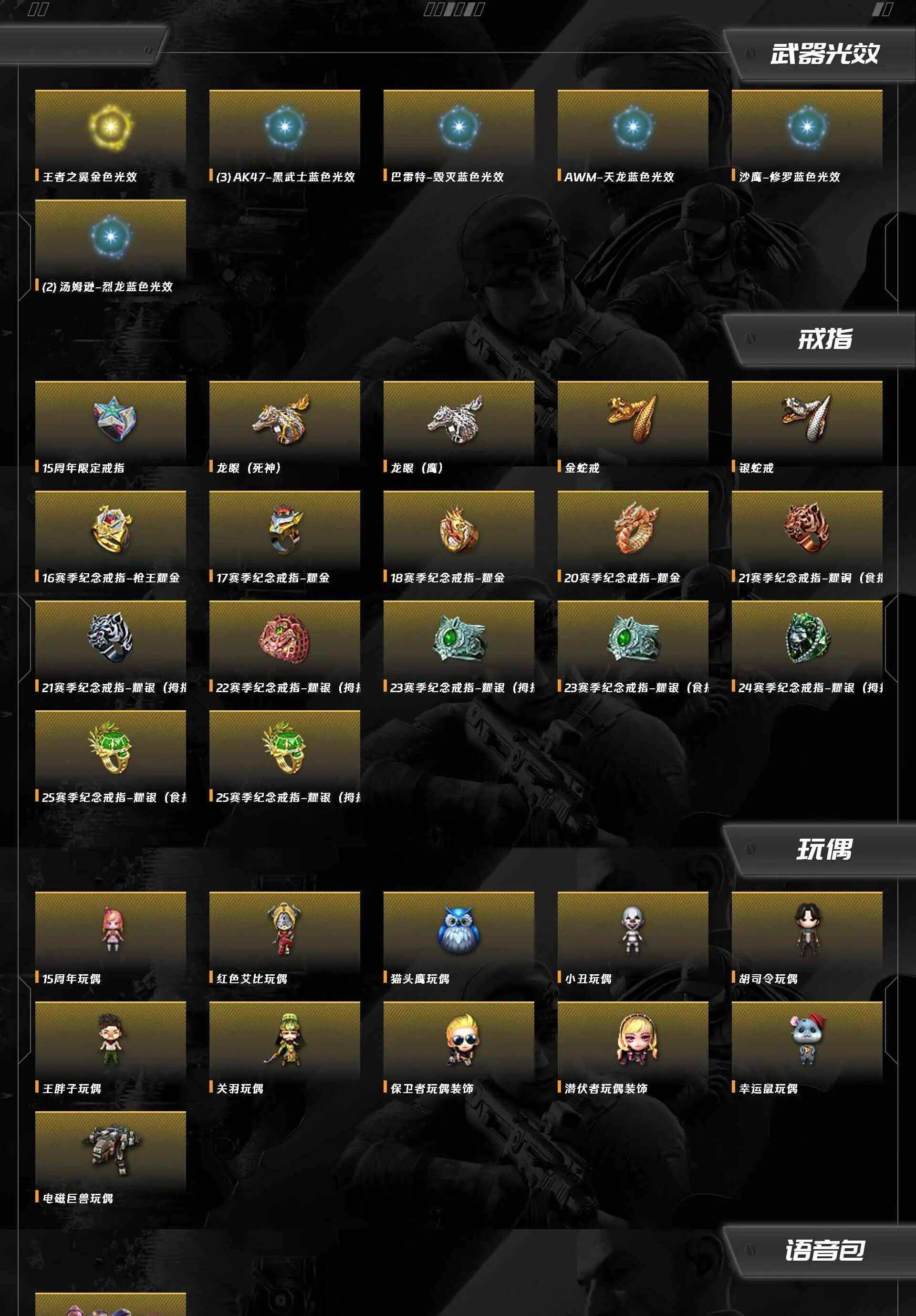
Task: Click the AWM-天龙蓝色光效 glow icon
Action: [633, 126]
